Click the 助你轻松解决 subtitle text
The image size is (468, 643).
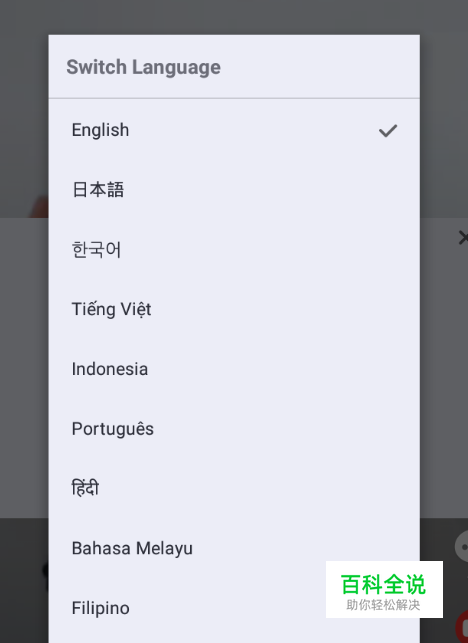click(x=383, y=605)
